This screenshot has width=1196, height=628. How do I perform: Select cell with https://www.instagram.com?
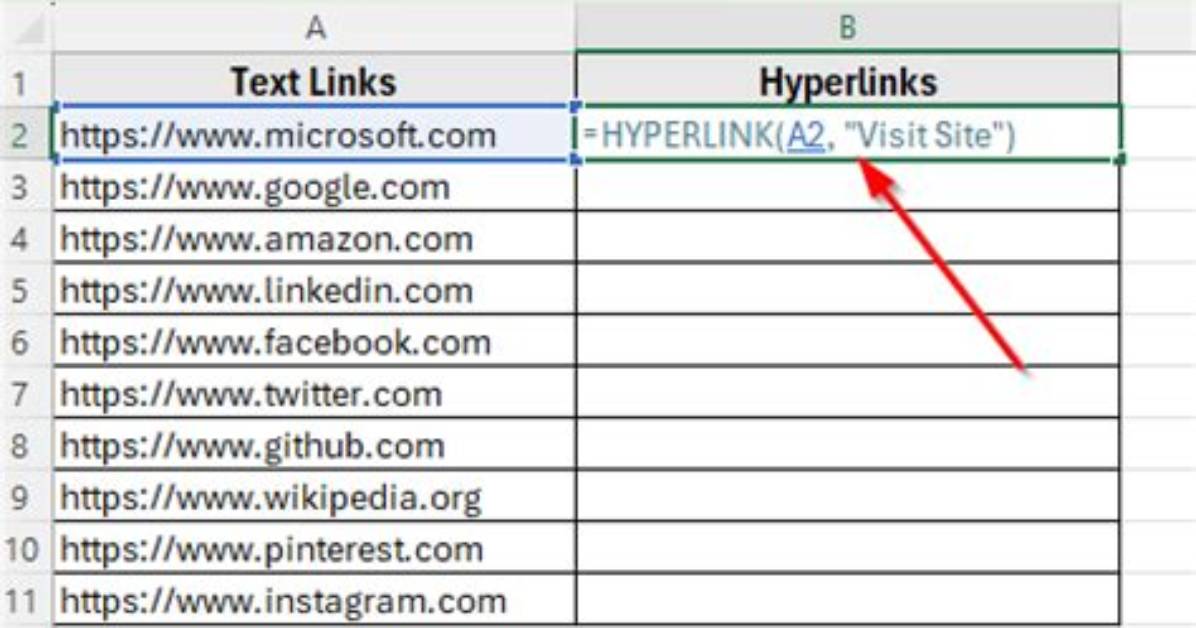[x=314, y=601]
